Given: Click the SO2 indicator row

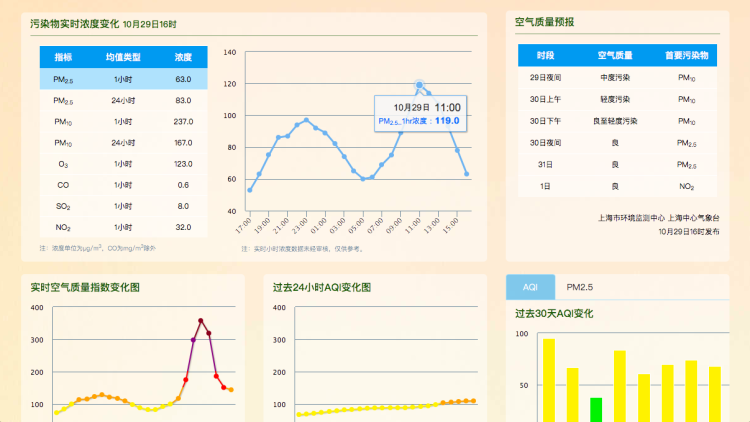Looking at the screenshot, I should tap(123, 206).
